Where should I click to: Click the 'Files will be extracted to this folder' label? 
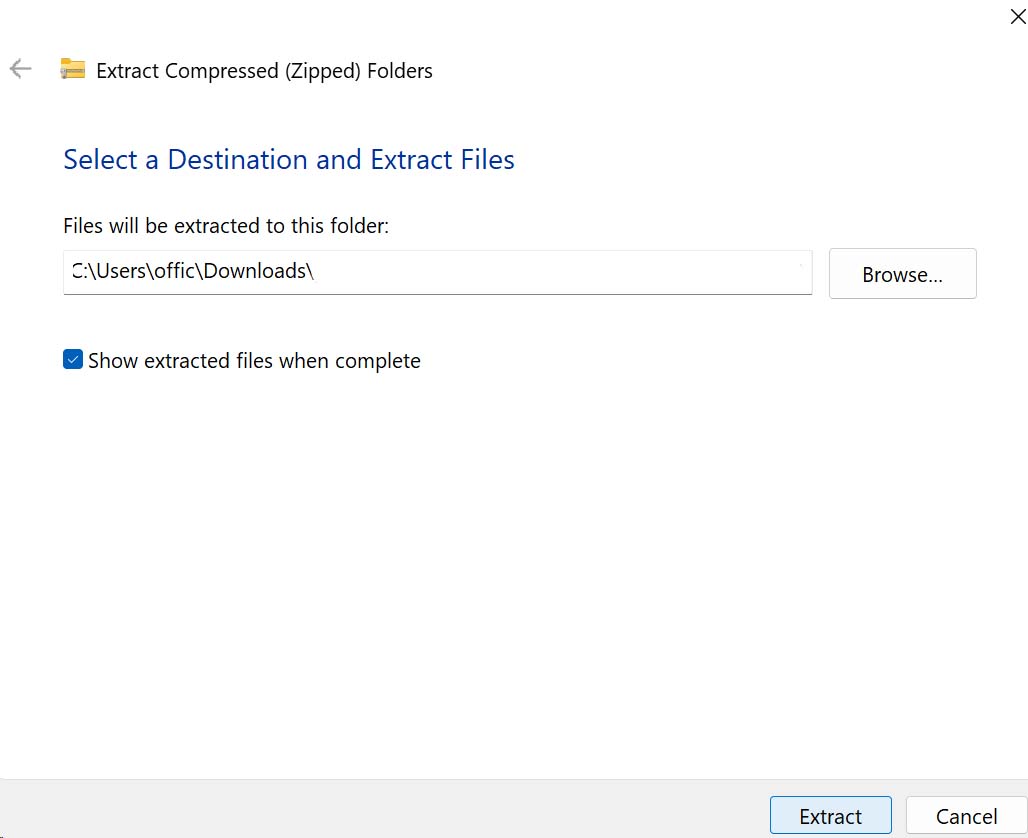[x=225, y=226]
